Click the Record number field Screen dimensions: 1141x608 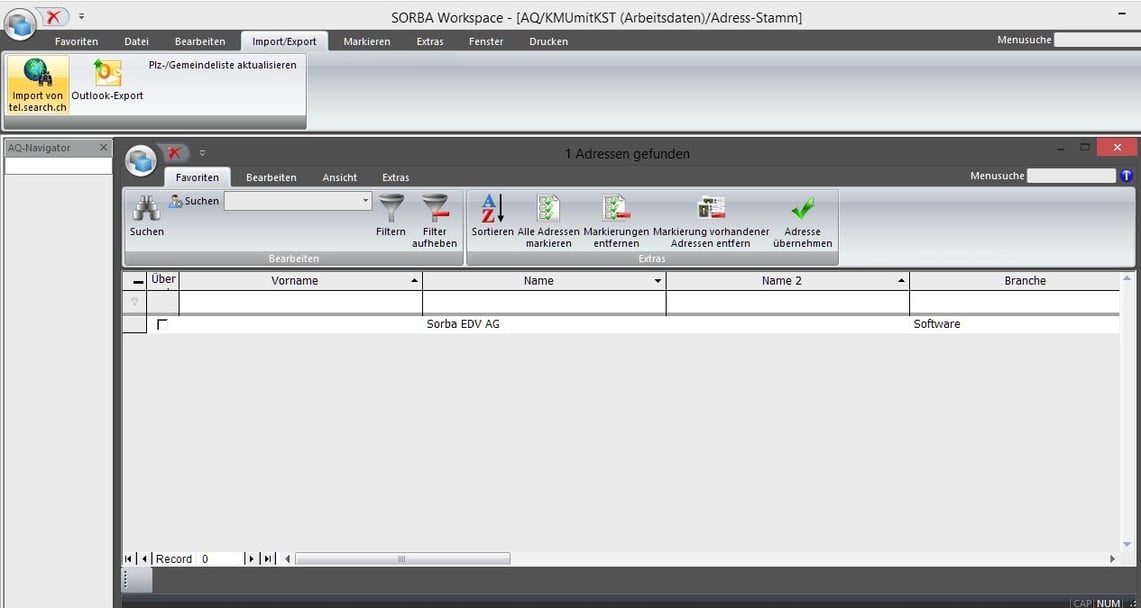(220, 559)
